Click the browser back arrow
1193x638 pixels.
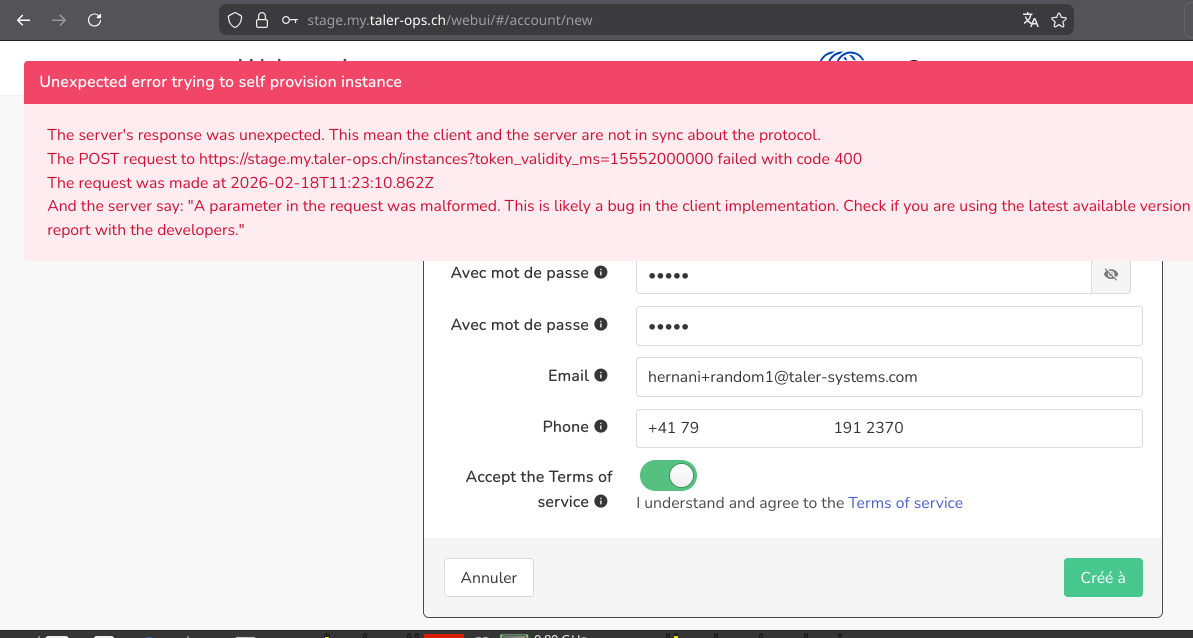24,19
